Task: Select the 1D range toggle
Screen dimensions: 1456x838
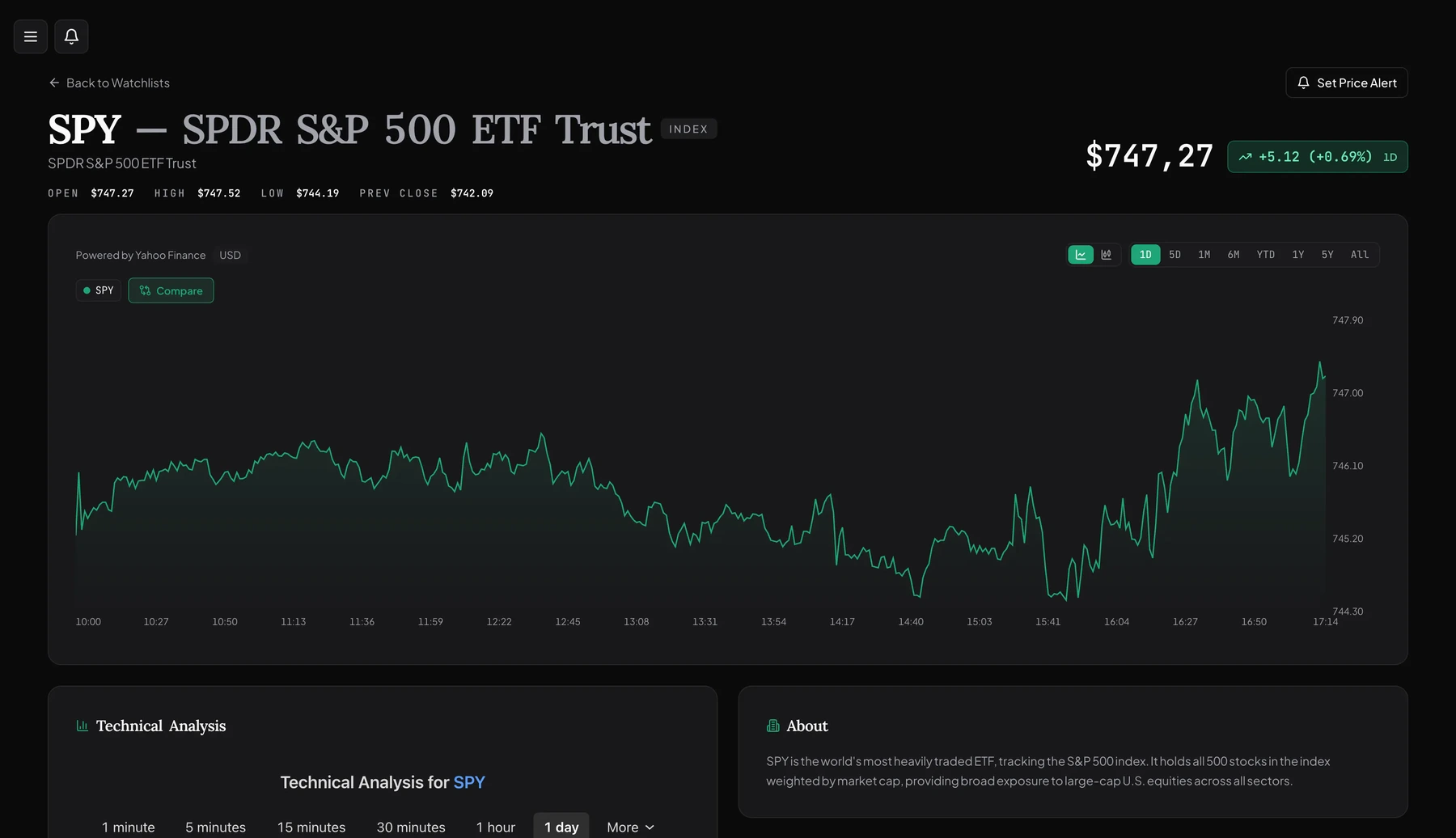Action: pyautogui.click(x=1145, y=255)
